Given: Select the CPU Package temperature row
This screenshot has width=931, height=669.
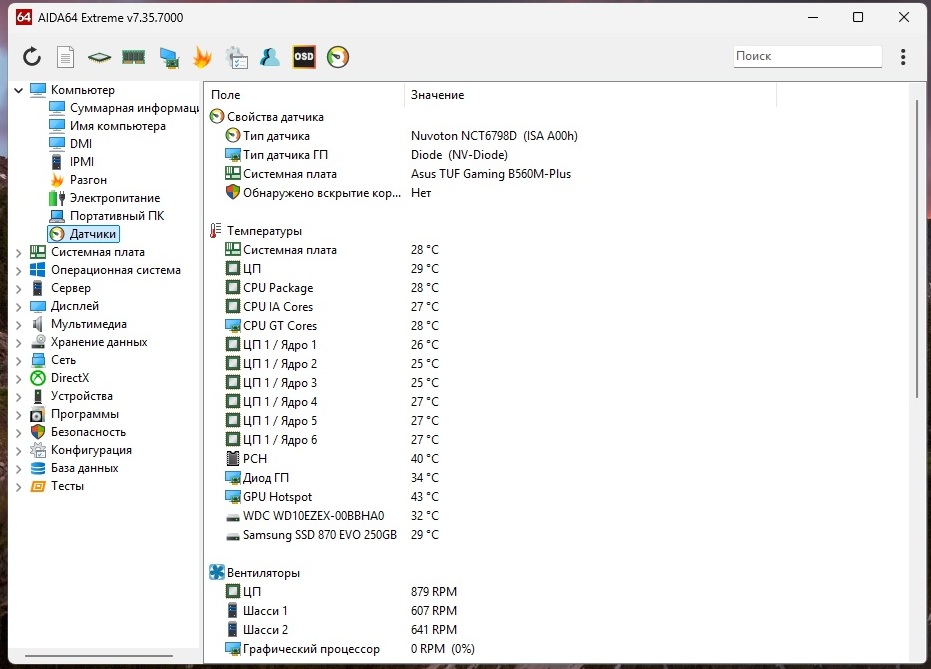Looking at the screenshot, I should pos(331,288).
